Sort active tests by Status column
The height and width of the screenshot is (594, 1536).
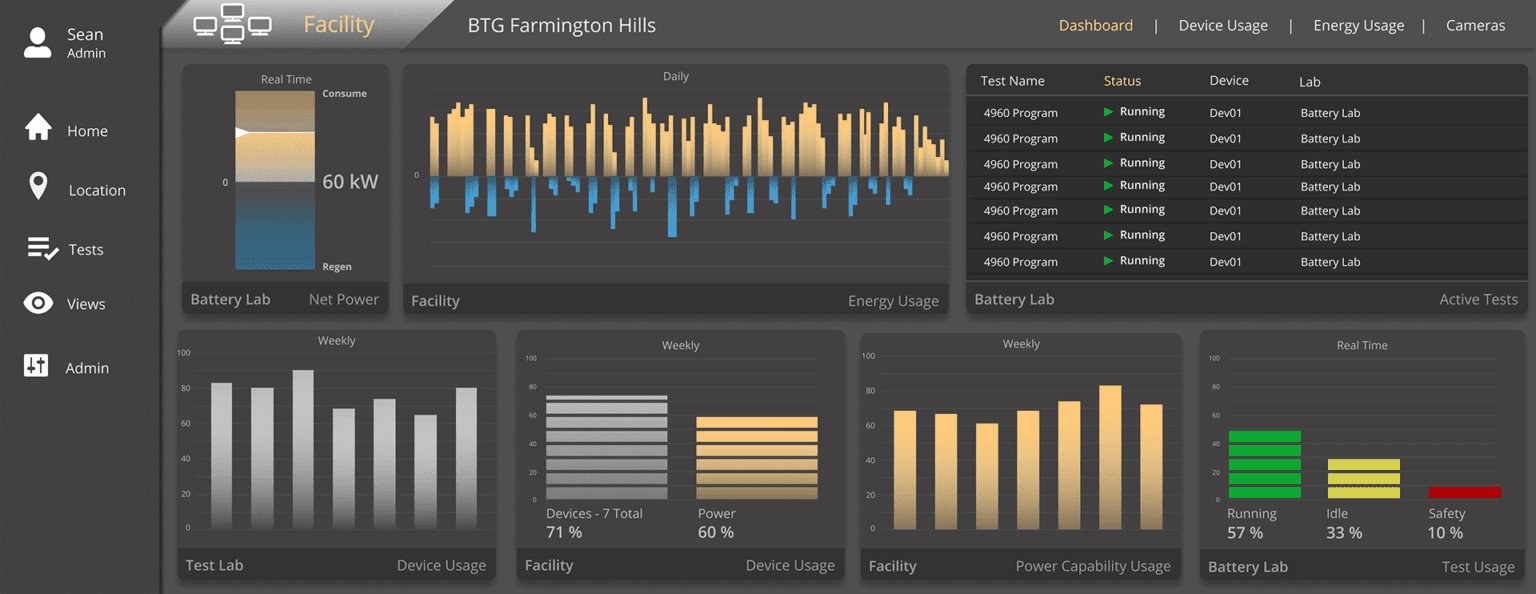point(1121,81)
